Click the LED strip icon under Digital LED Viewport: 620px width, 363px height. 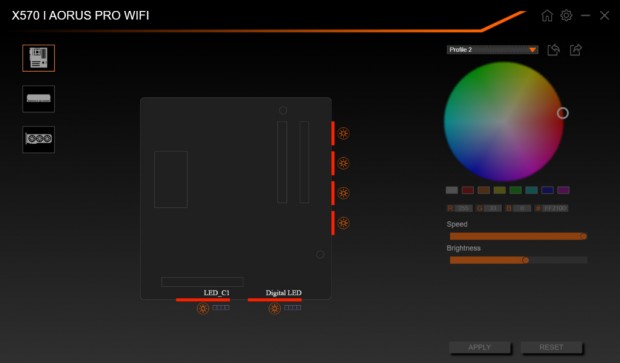point(293,308)
